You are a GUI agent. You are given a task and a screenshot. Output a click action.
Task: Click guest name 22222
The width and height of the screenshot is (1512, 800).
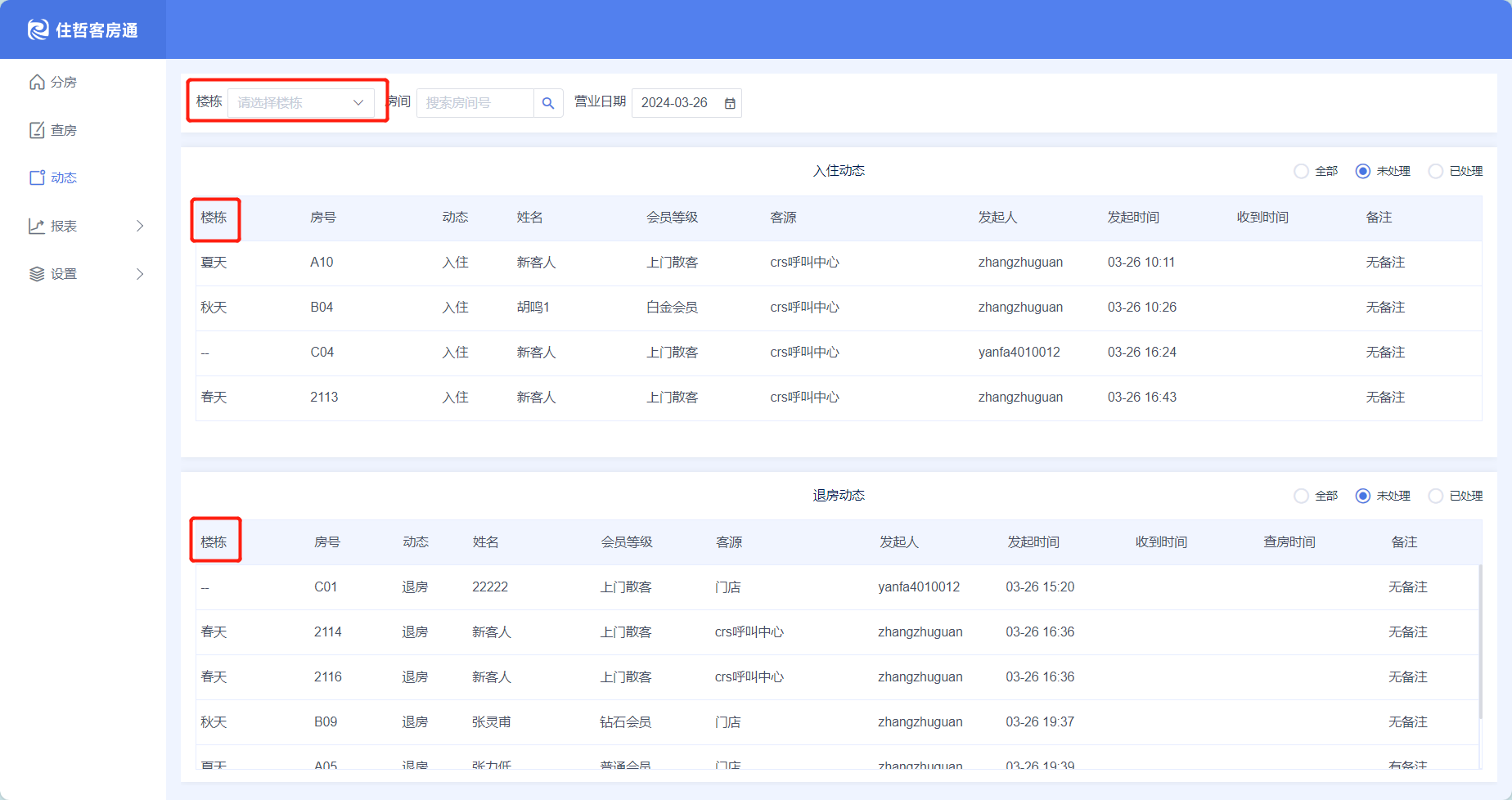click(x=490, y=587)
